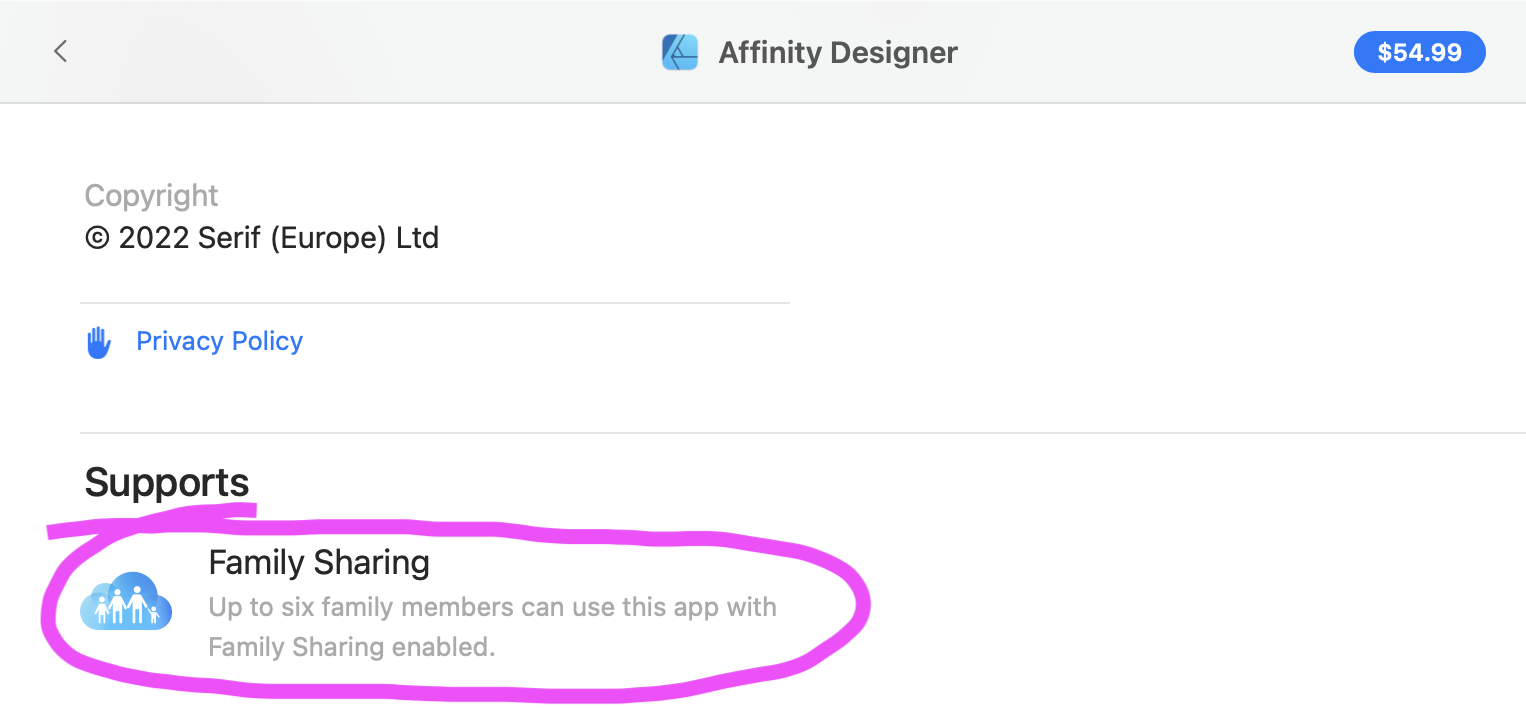This screenshot has height=708, width=1526.
Task: Click the 'Family Sharing enabled.' text line
Action: tap(351, 647)
